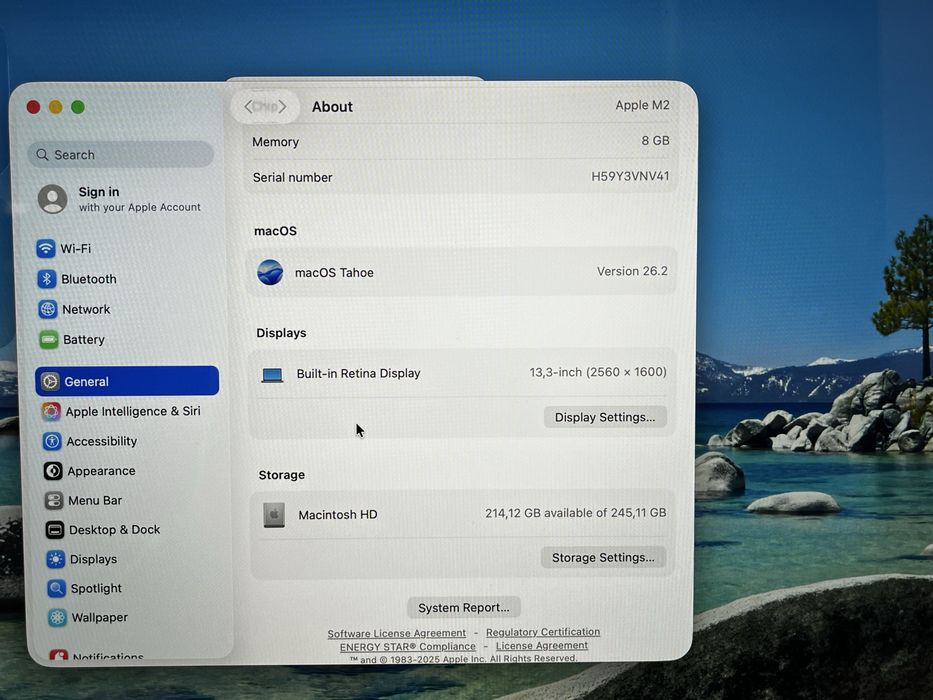Screen dimensions: 933x700
Task: Click the 13,3-inch (2560 × 1600) value
Action: [x=598, y=372]
